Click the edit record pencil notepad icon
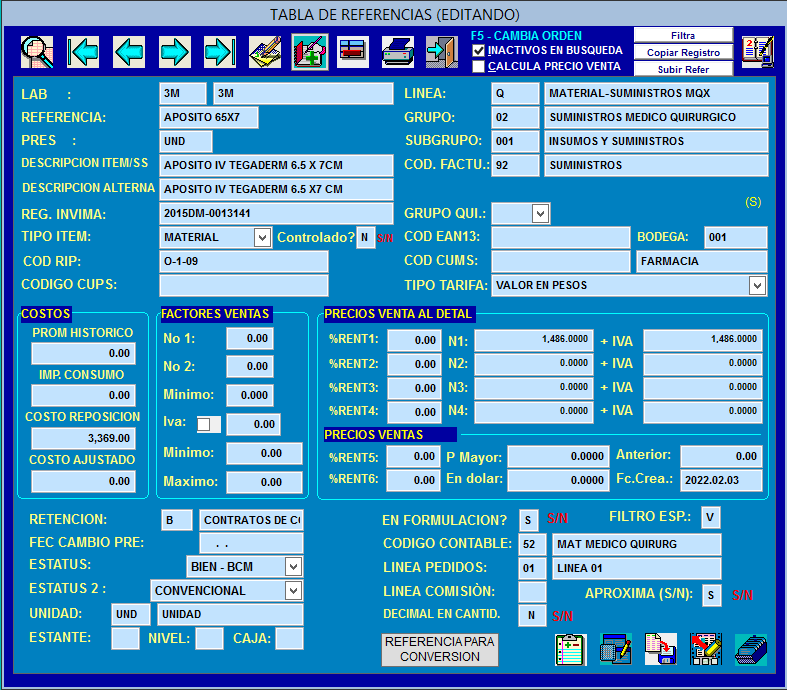 pyautogui.click(x=265, y=52)
